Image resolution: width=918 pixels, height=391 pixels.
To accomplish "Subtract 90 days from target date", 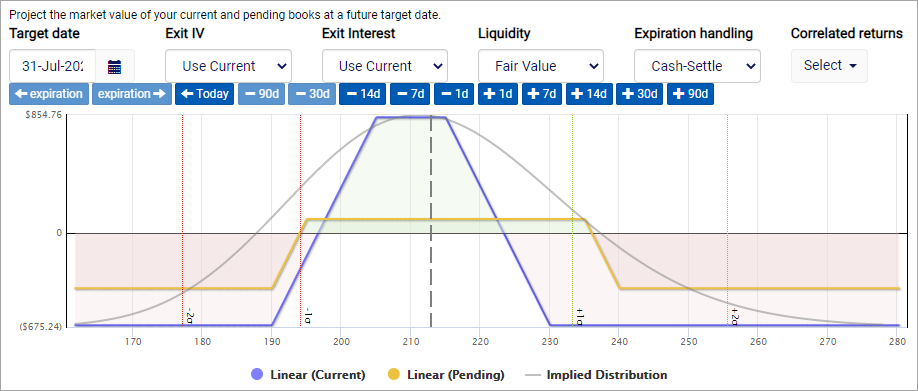I will [261, 94].
